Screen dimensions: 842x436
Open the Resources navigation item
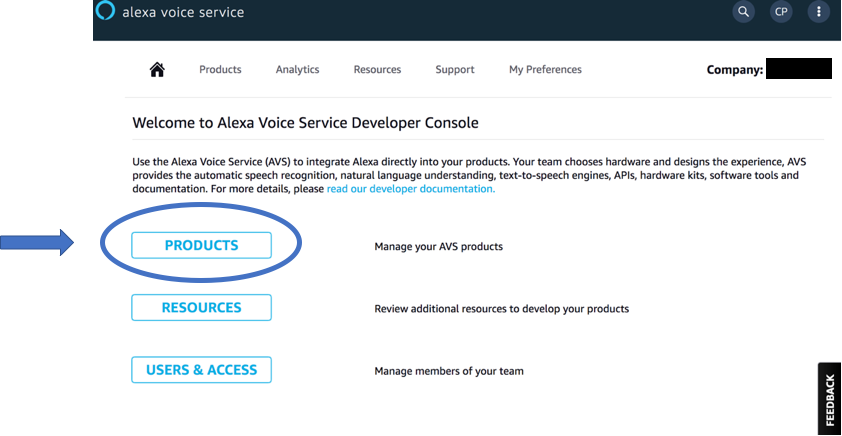click(377, 69)
